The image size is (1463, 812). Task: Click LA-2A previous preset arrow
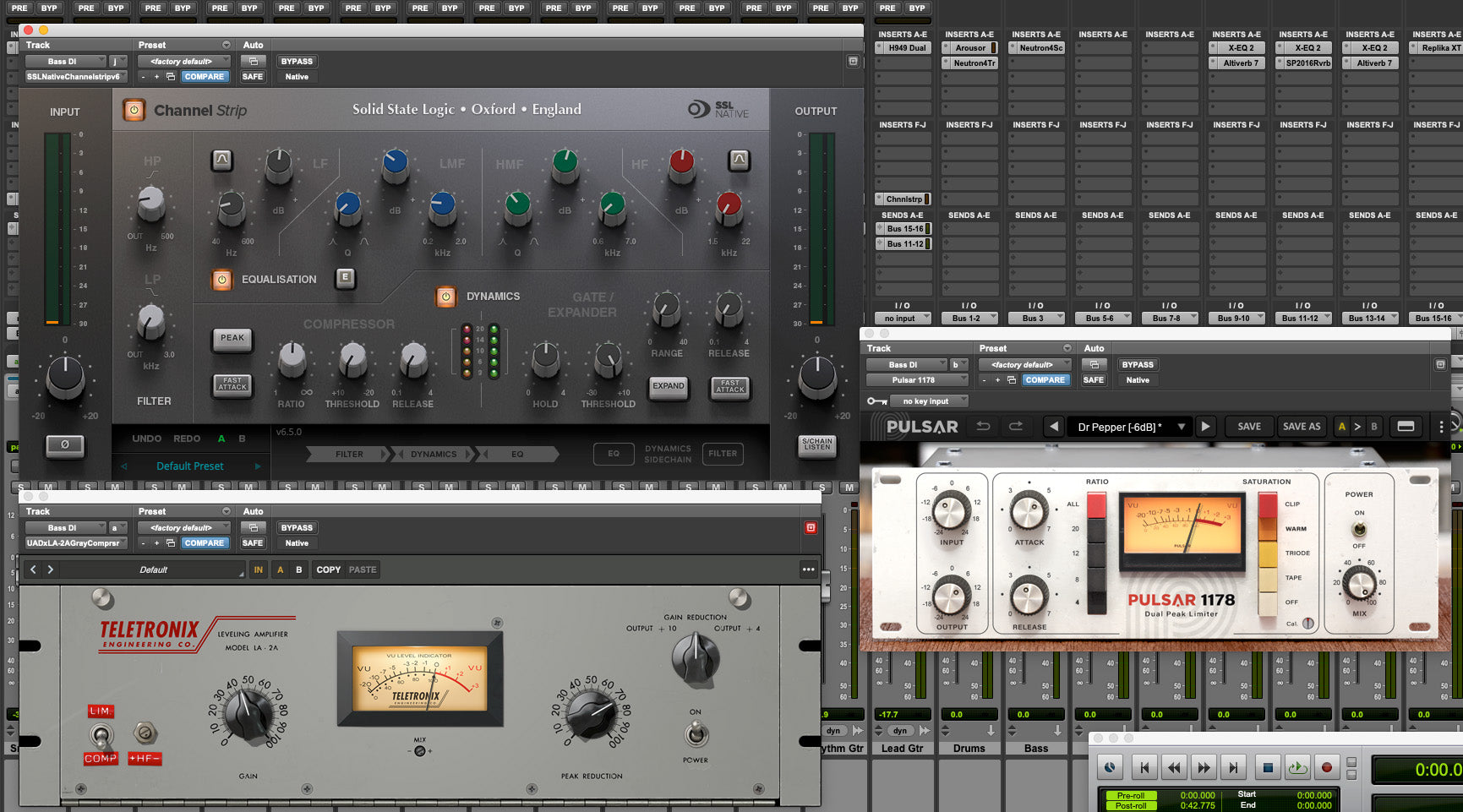(x=33, y=569)
